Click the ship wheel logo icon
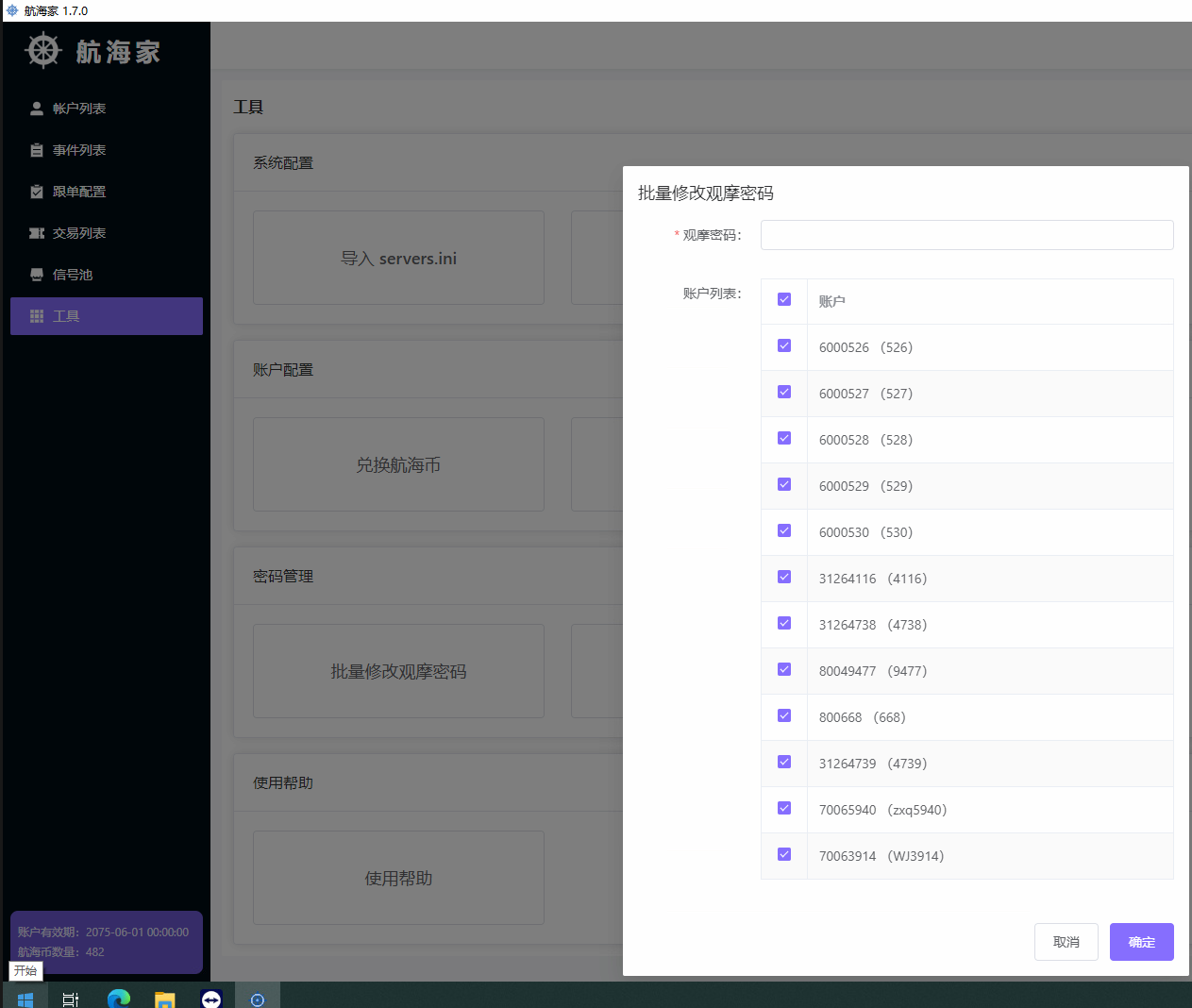 [x=43, y=51]
